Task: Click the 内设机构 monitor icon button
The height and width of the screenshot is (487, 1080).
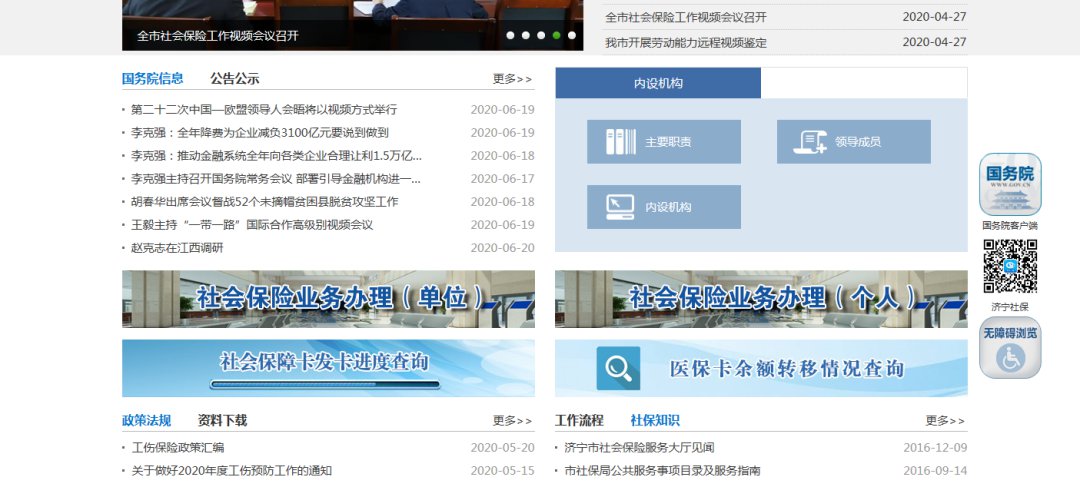Action: click(x=620, y=207)
